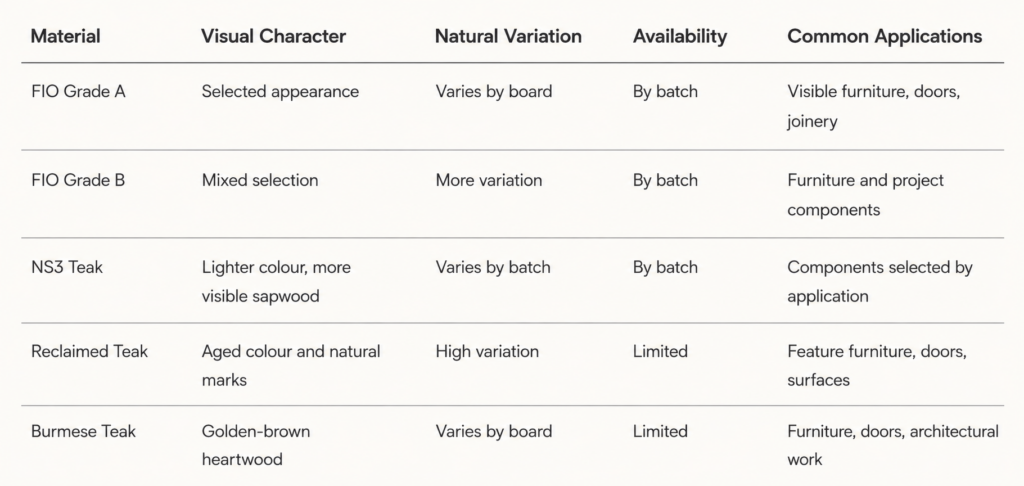Select the FIO Grade B row label

pos(78,180)
